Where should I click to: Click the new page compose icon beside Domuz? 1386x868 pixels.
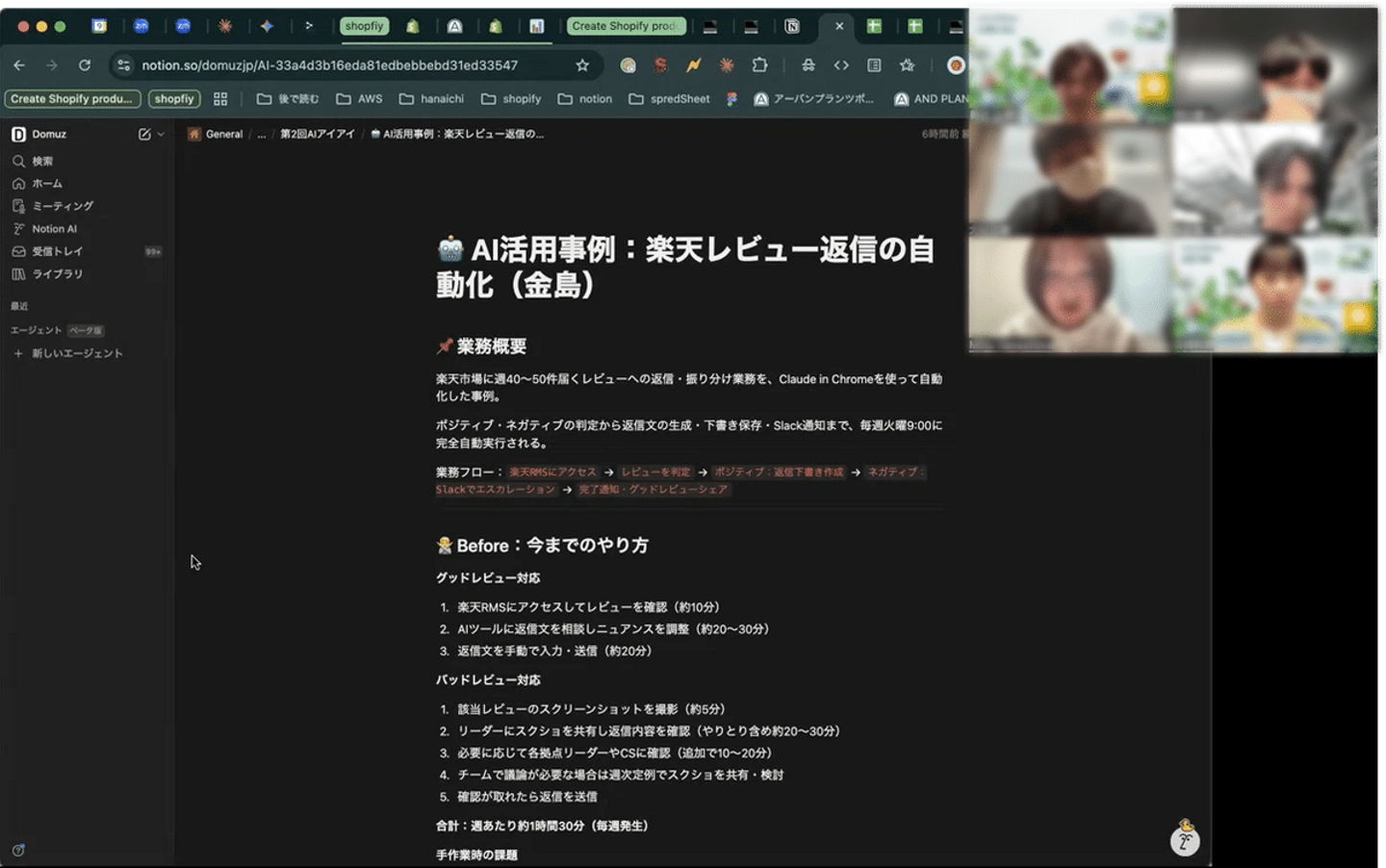pyautogui.click(x=144, y=134)
